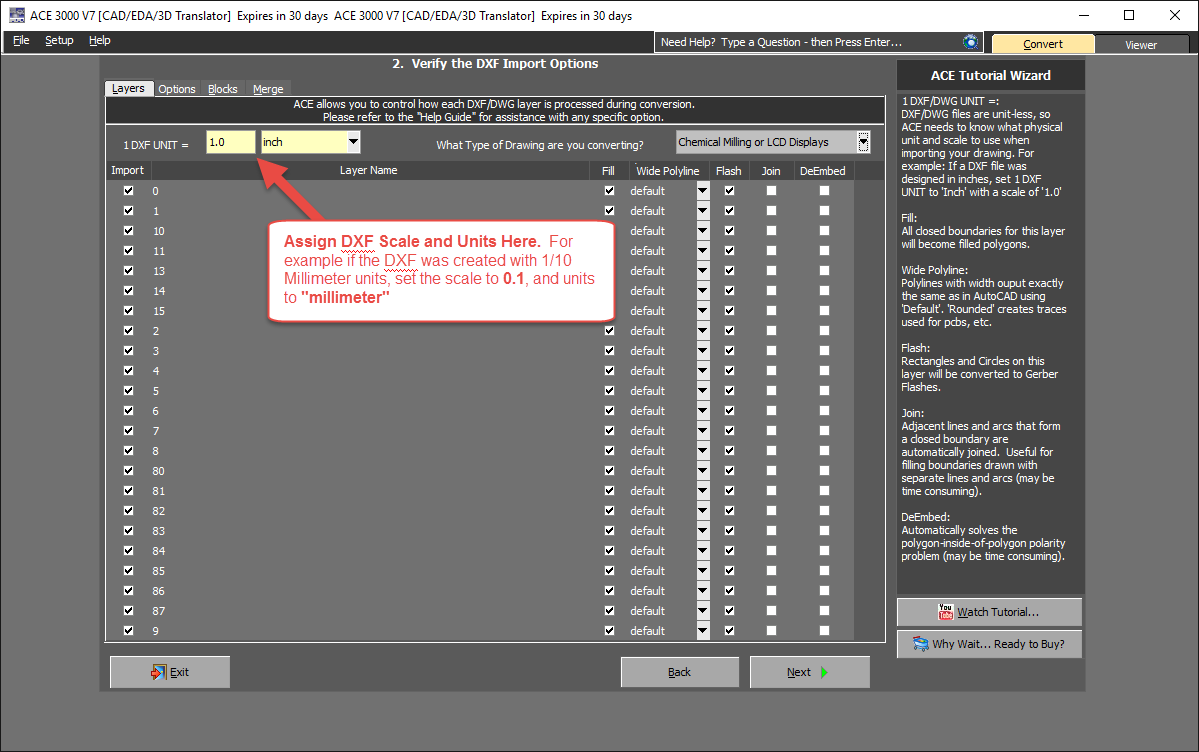This screenshot has width=1199, height=752.
Task: Toggle Fill checkbox for layer 7
Action: pyautogui.click(x=609, y=431)
